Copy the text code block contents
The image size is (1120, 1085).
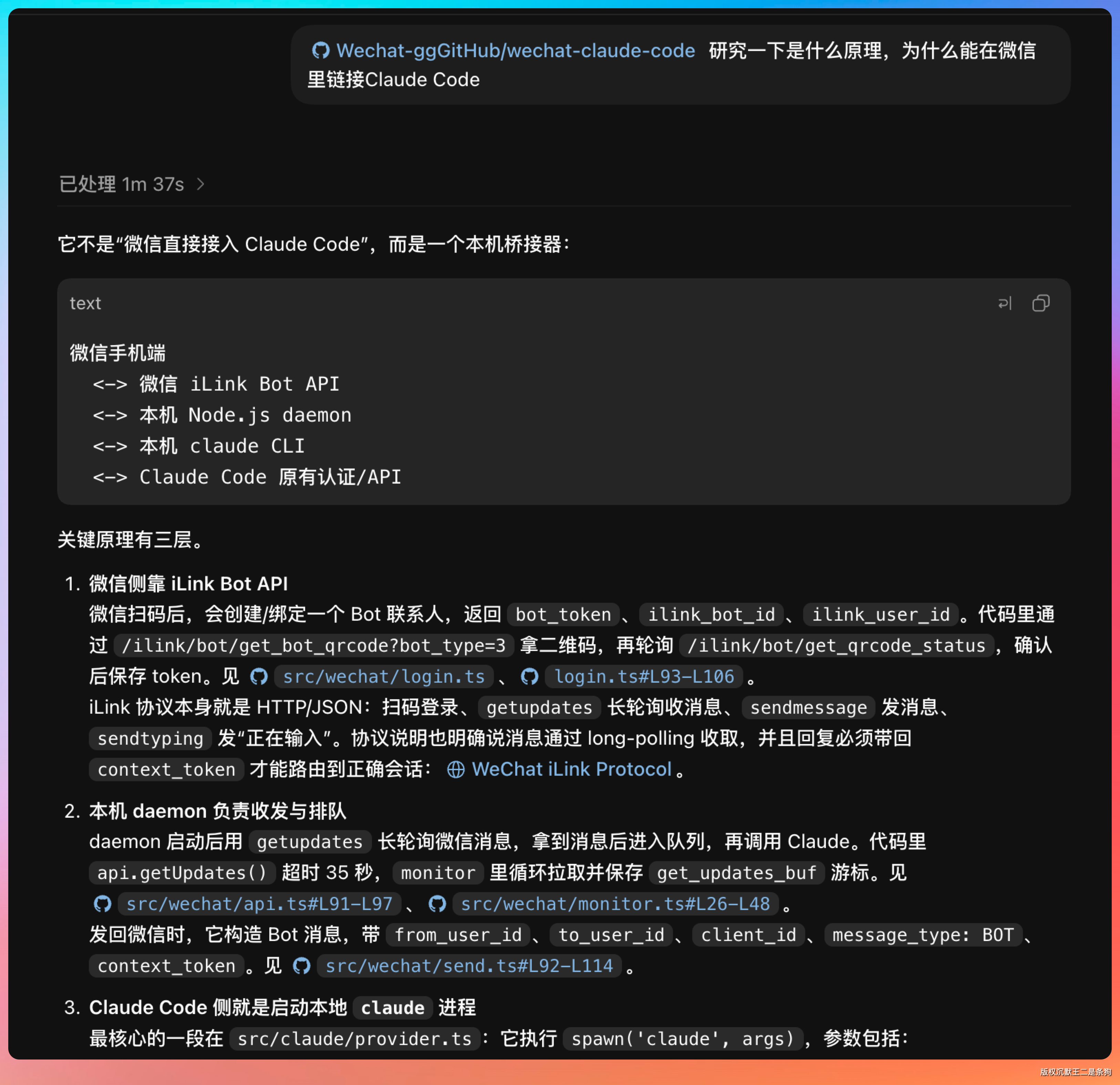1040,303
